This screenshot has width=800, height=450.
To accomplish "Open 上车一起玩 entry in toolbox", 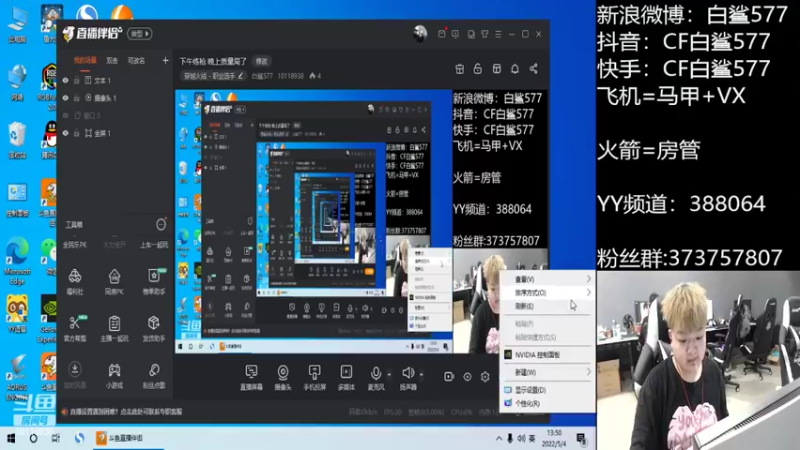I will tap(154, 245).
